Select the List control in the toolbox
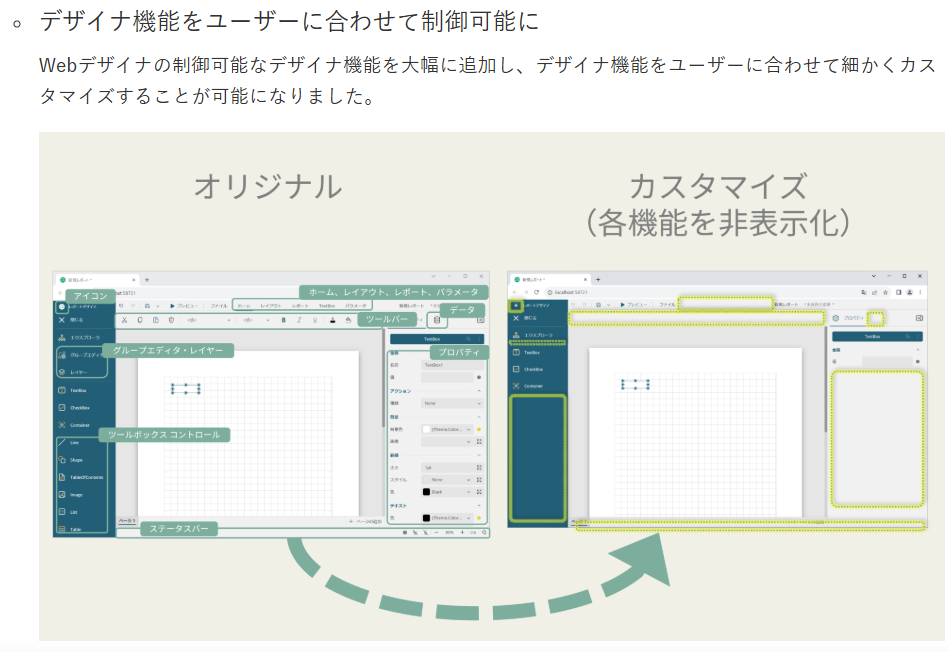The height and width of the screenshot is (652, 949). tap(74, 511)
